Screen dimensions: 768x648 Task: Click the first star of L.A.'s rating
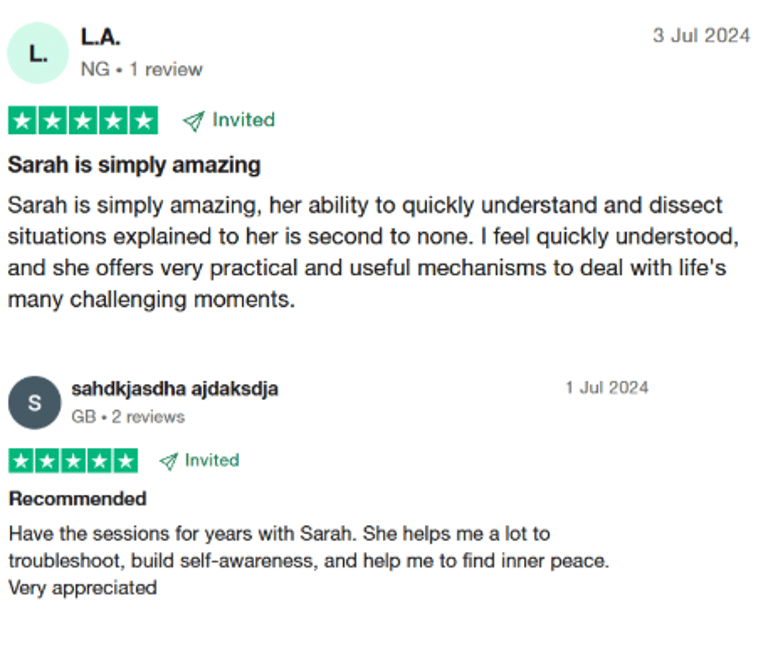pos(22,121)
